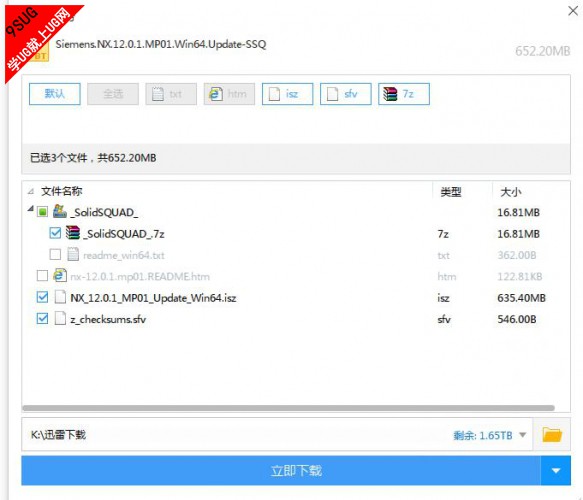Click the _SolidSQUAD_.7z archive icon

coord(73,233)
